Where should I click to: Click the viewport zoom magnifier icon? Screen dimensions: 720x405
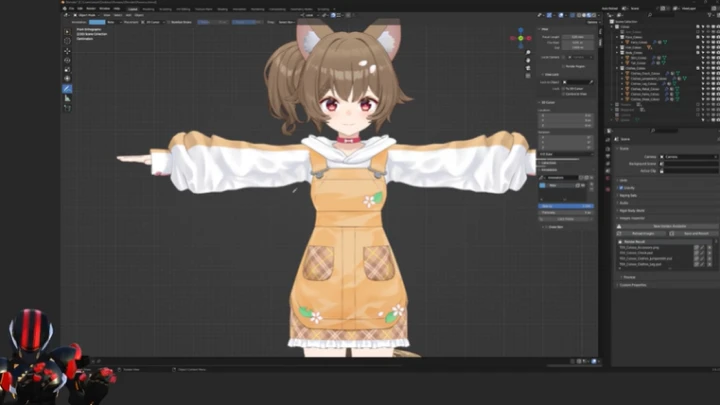click(528, 53)
